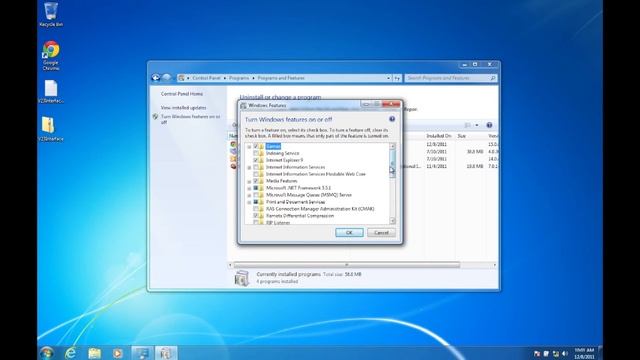640x360 pixels.
Task: Uncheck the Internet Explorer 9 checkbox
Action: tap(256, 160)
